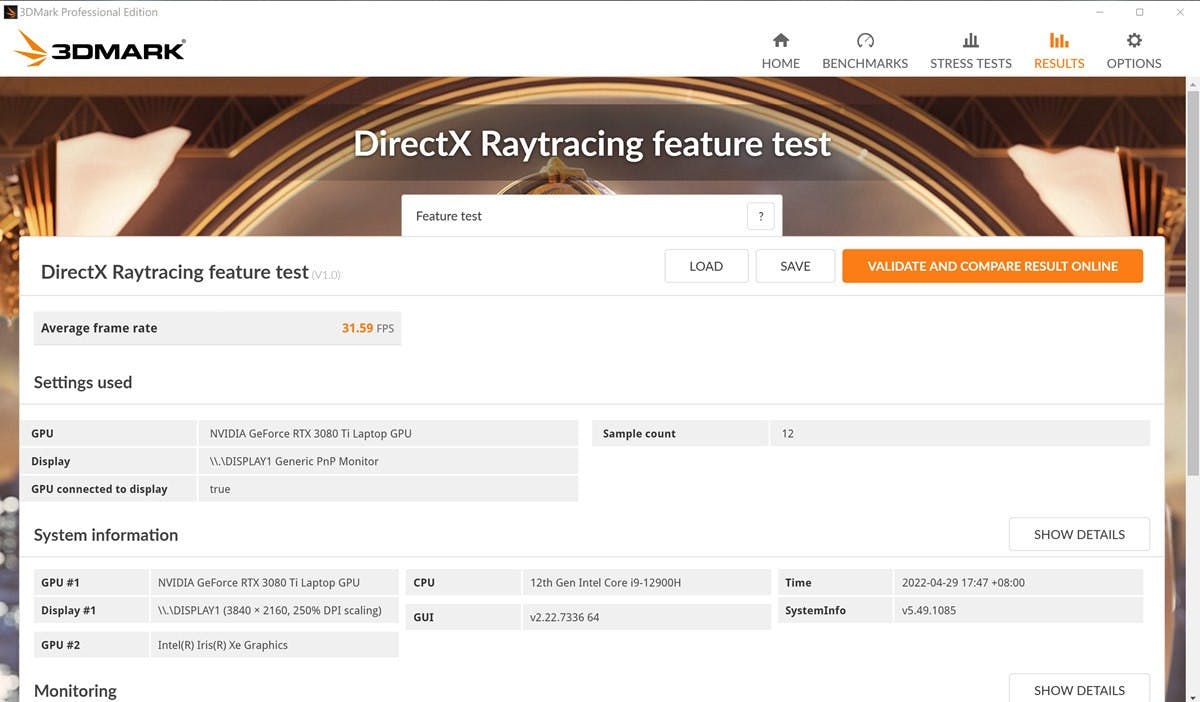
Task: Open Benchmarks via the gauge icon
Action: tap(865, 41)
